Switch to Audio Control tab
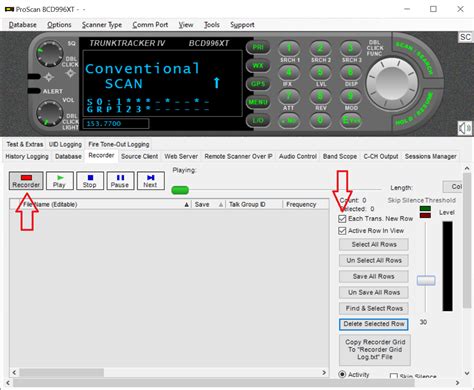 (298, 156)
